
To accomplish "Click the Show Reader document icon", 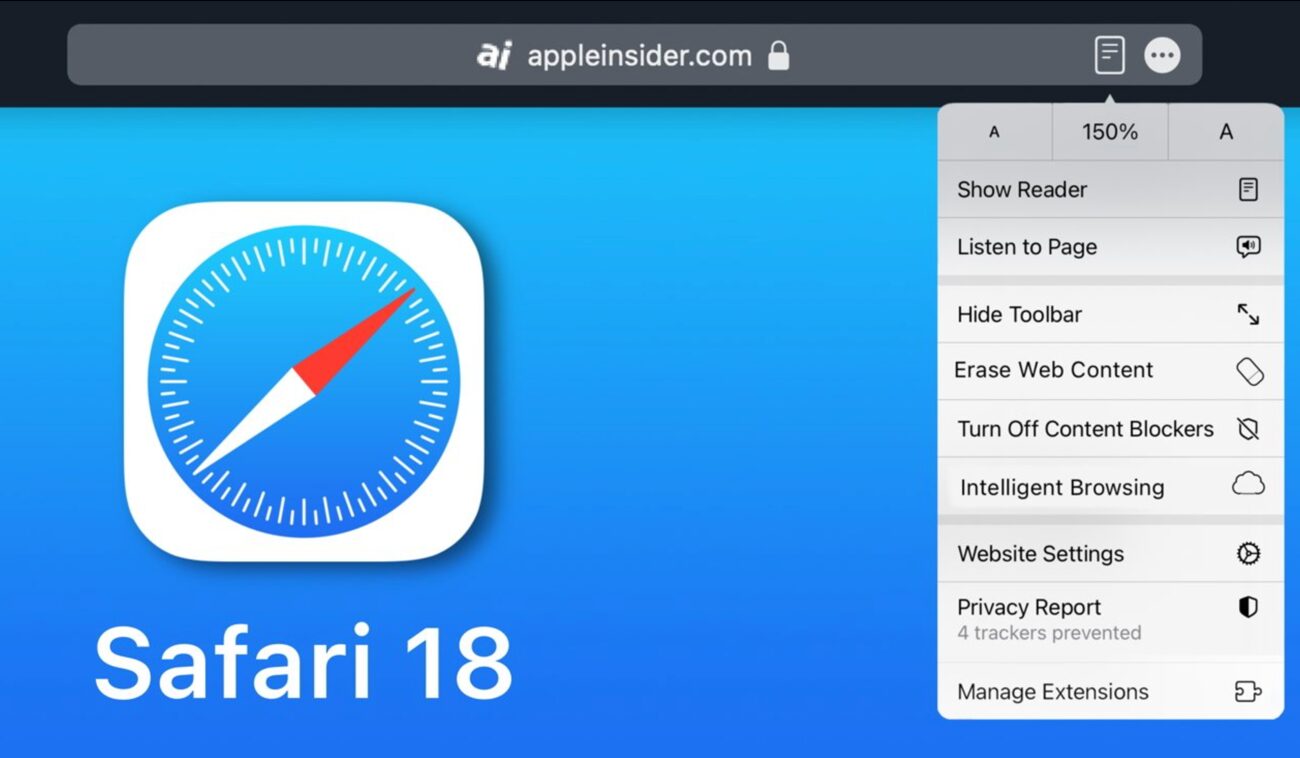I will 1248,189.
